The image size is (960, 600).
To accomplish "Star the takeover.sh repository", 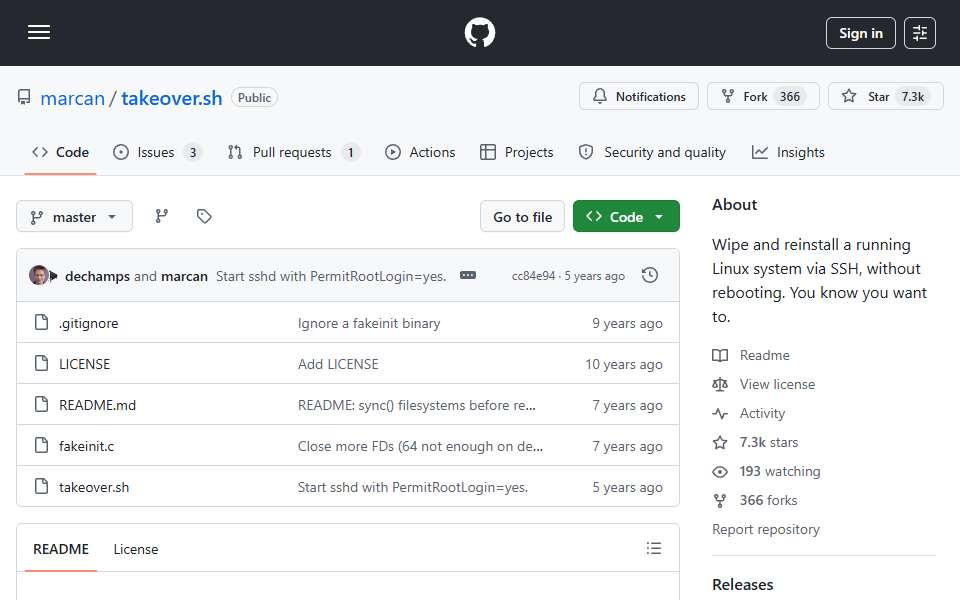I will click(x=885, y=97).
